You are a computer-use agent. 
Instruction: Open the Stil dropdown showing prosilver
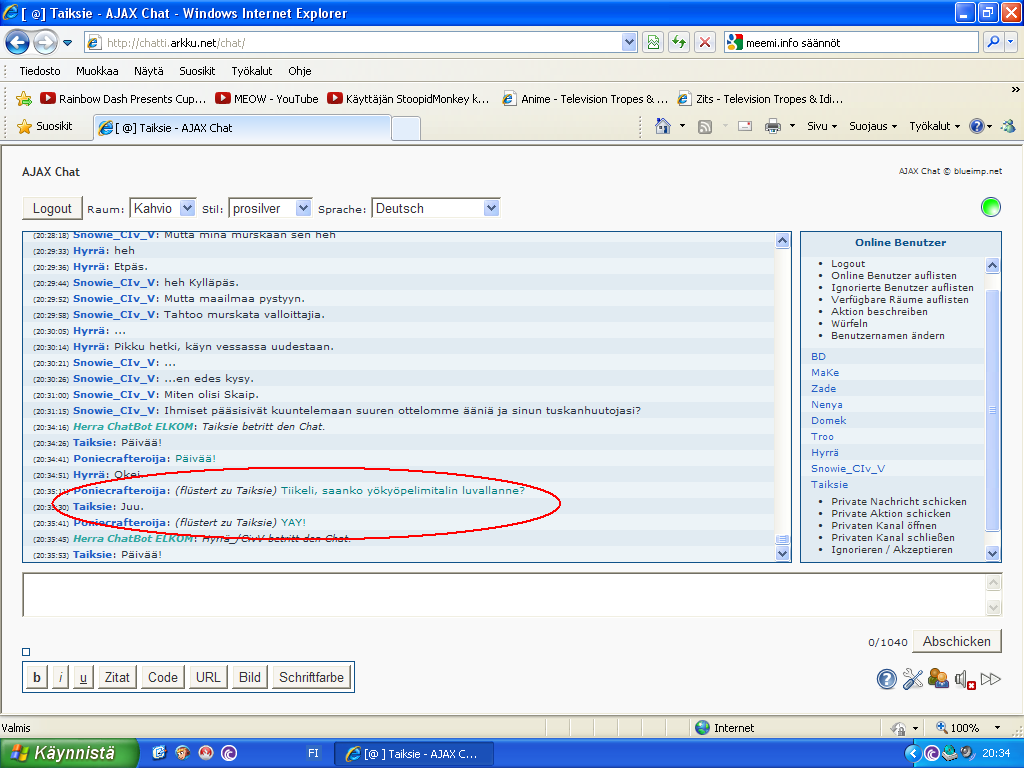click(270, 208)
